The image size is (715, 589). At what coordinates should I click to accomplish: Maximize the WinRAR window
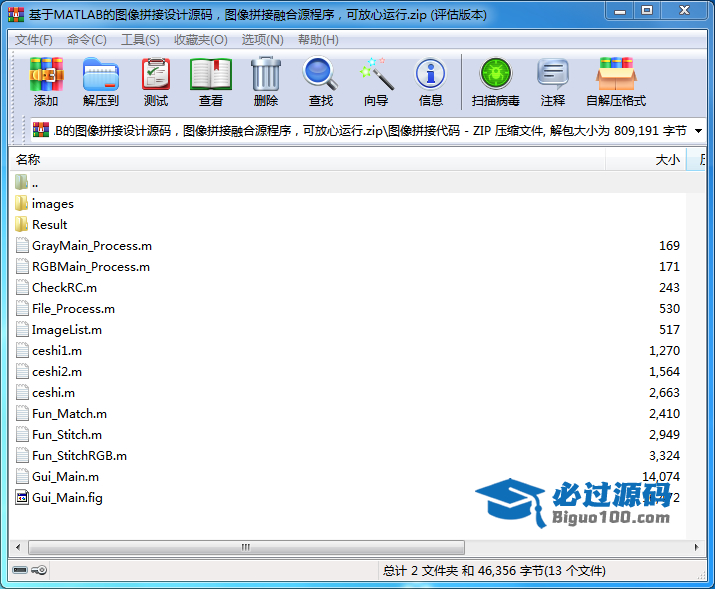pyautogui.click(x=647, y=11)
